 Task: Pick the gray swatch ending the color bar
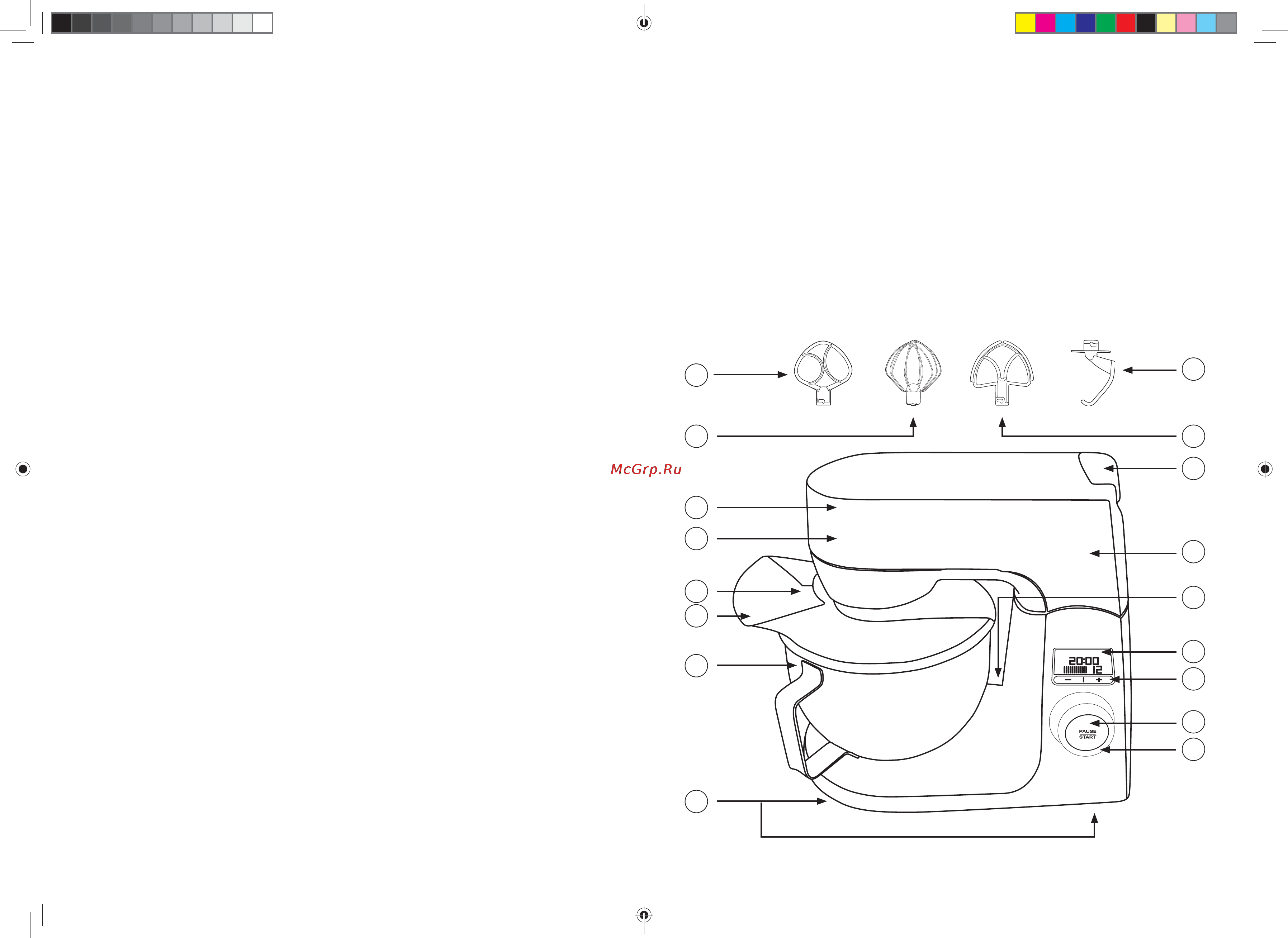(x=1227, y=23)
